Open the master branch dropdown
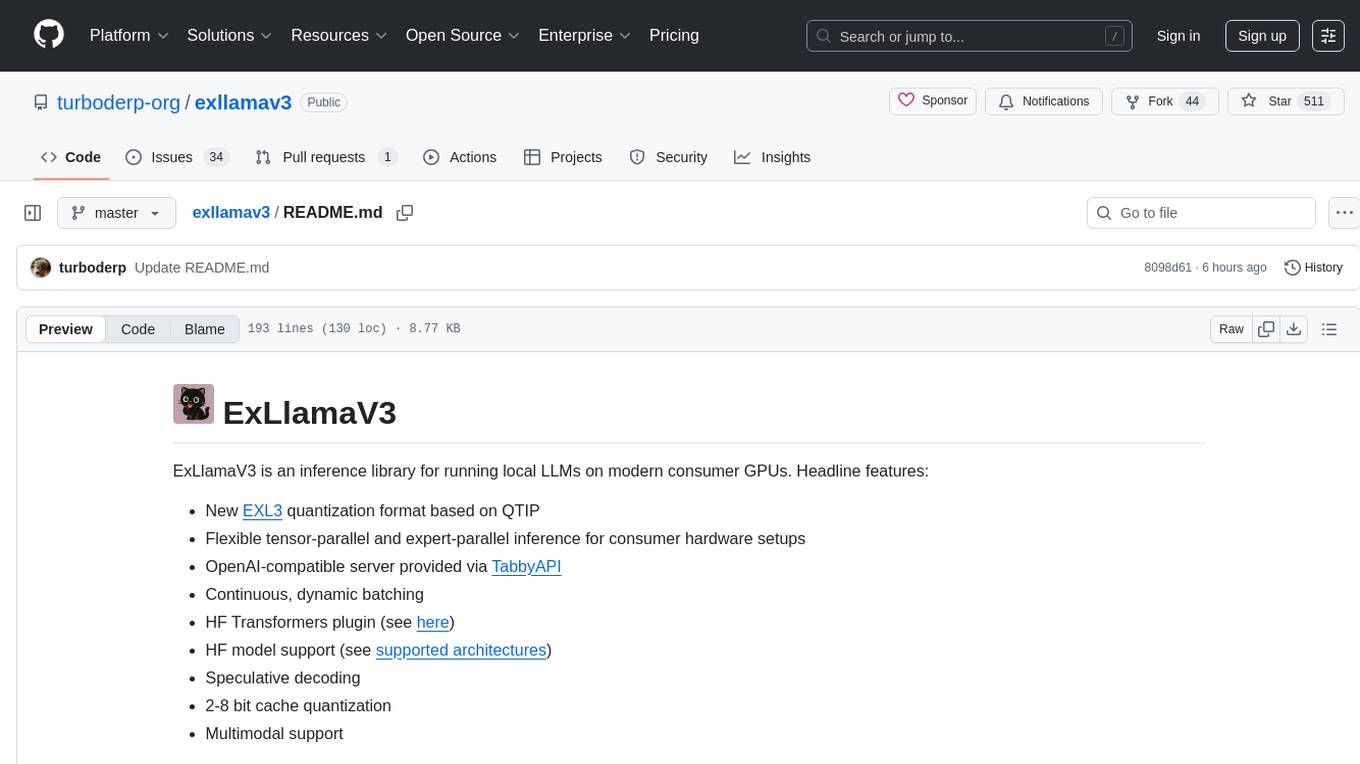Screen dimensions: 1360x764 pos(116,213)
